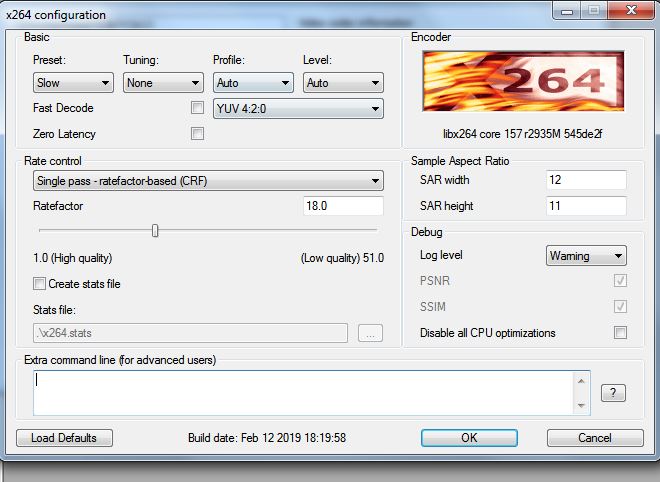Open help with the ? button
The height and width of the screenshot is (482, 660).
coord(613,393)
